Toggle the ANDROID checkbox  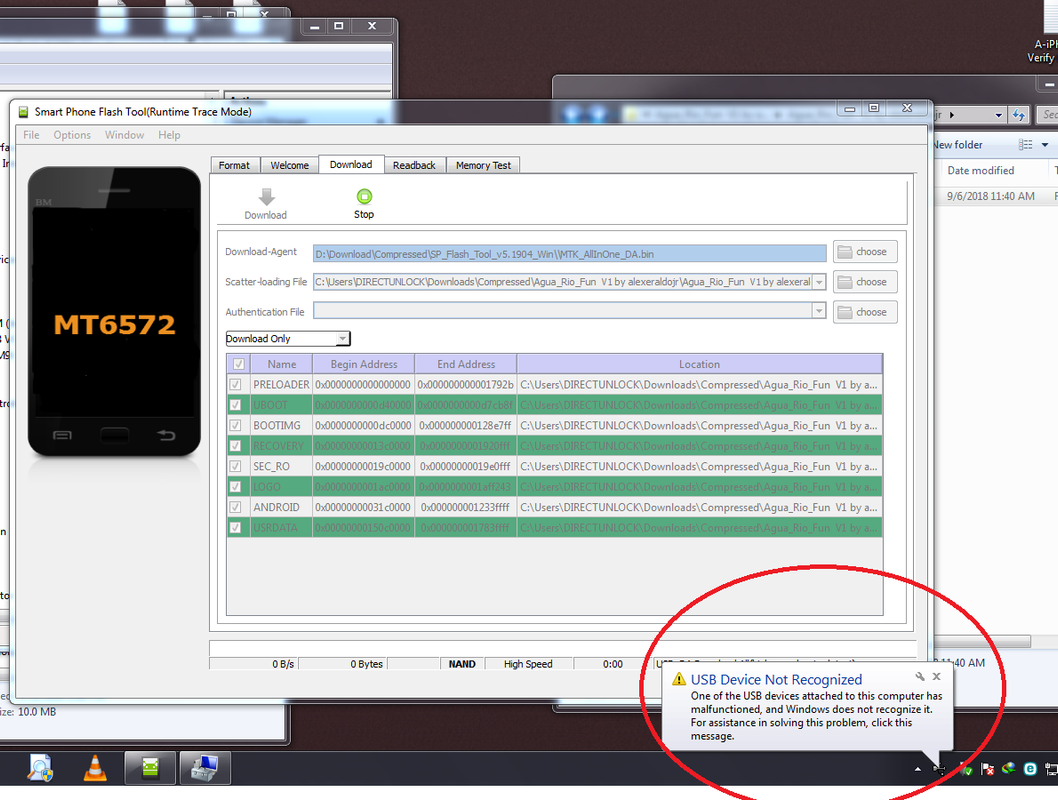click(235, 507)
